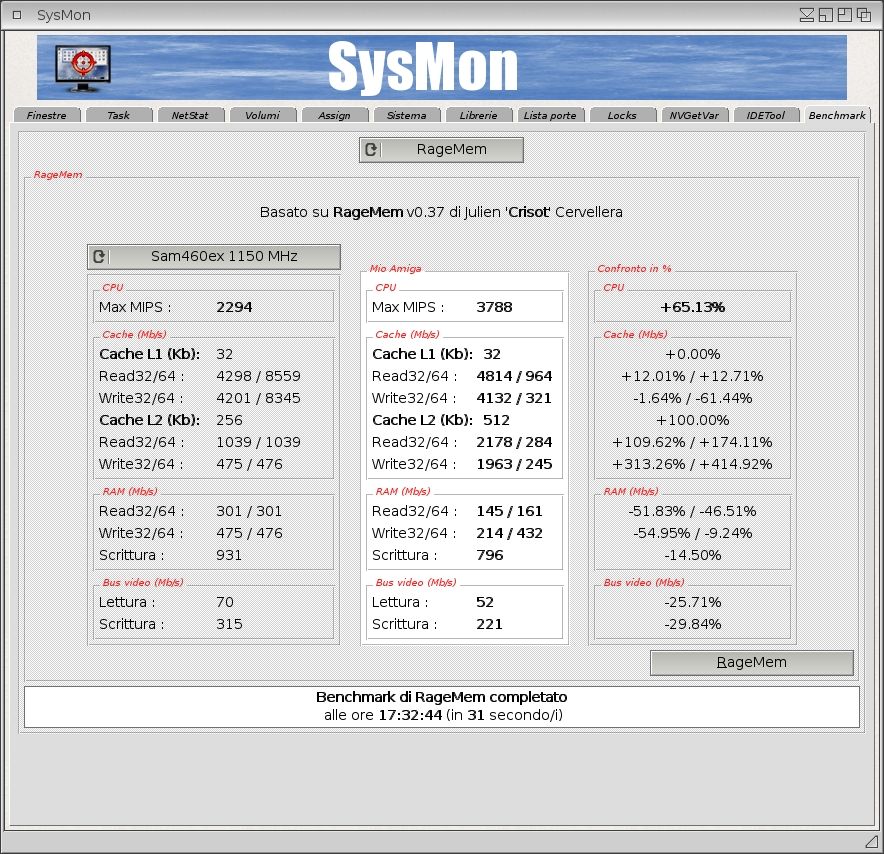Open the Task tab

(119, 116)
